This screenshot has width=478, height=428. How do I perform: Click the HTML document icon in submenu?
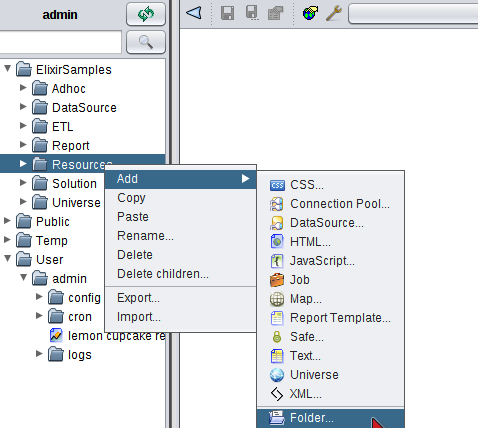tap(277, 242)
